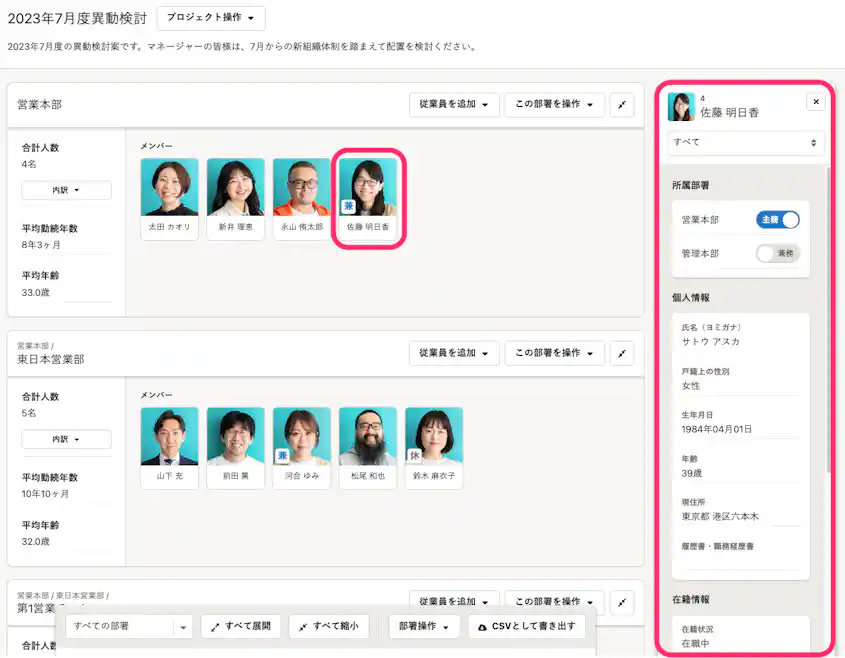Open the 内訳 dropdown in 営業本部 stats
Image resolution: width=845 pixels, height=658 pixels.
(66, 190)
